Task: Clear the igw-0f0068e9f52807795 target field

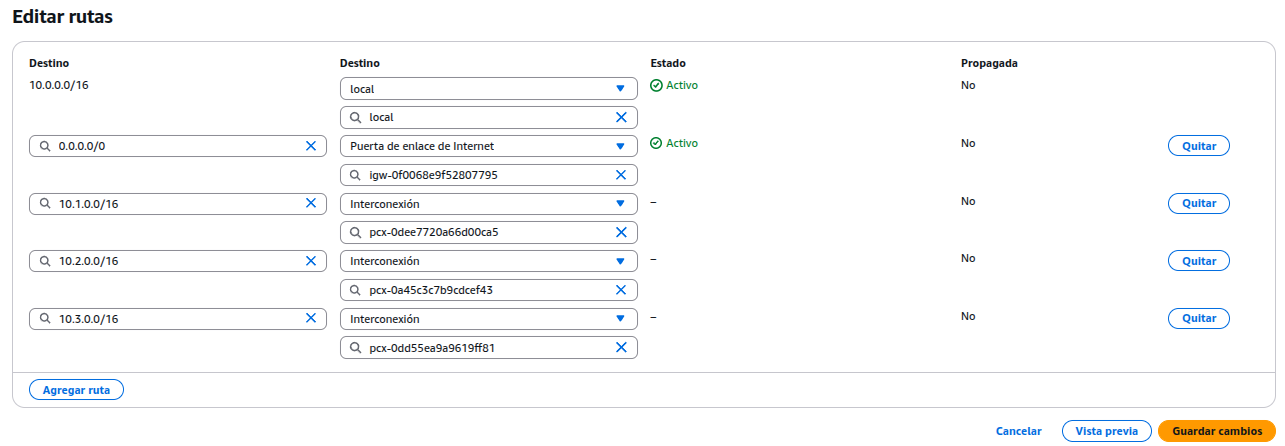Action: [x=621, y=175]
